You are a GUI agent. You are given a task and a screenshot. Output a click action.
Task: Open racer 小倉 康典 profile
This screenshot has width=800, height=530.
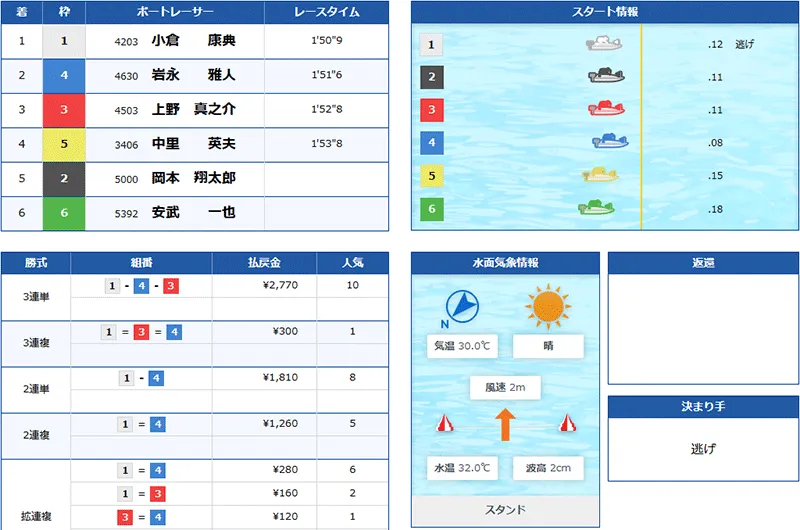pos(193,42)
